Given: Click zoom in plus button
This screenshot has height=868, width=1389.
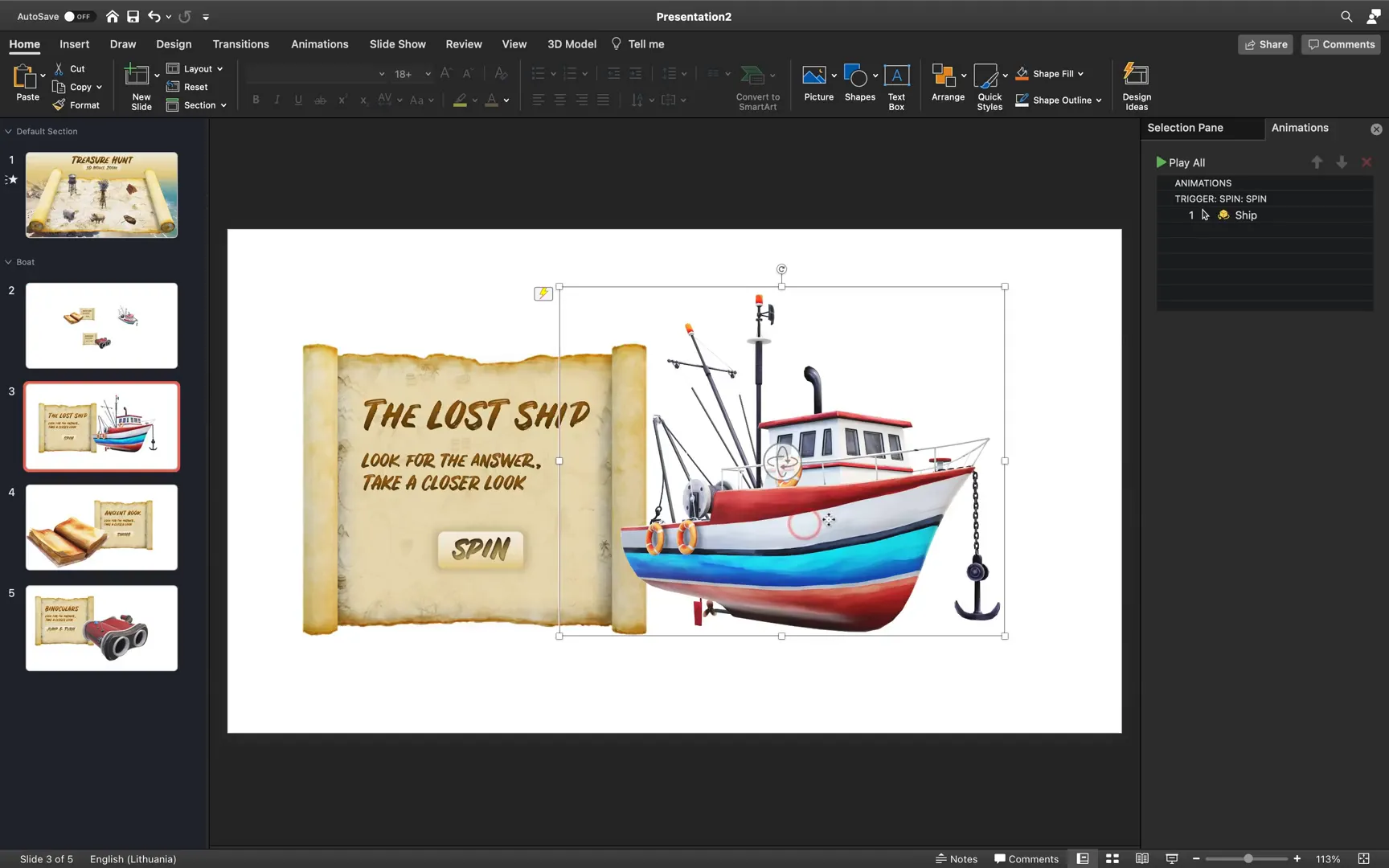Looking at the screenshot, I should (1297, 858).
